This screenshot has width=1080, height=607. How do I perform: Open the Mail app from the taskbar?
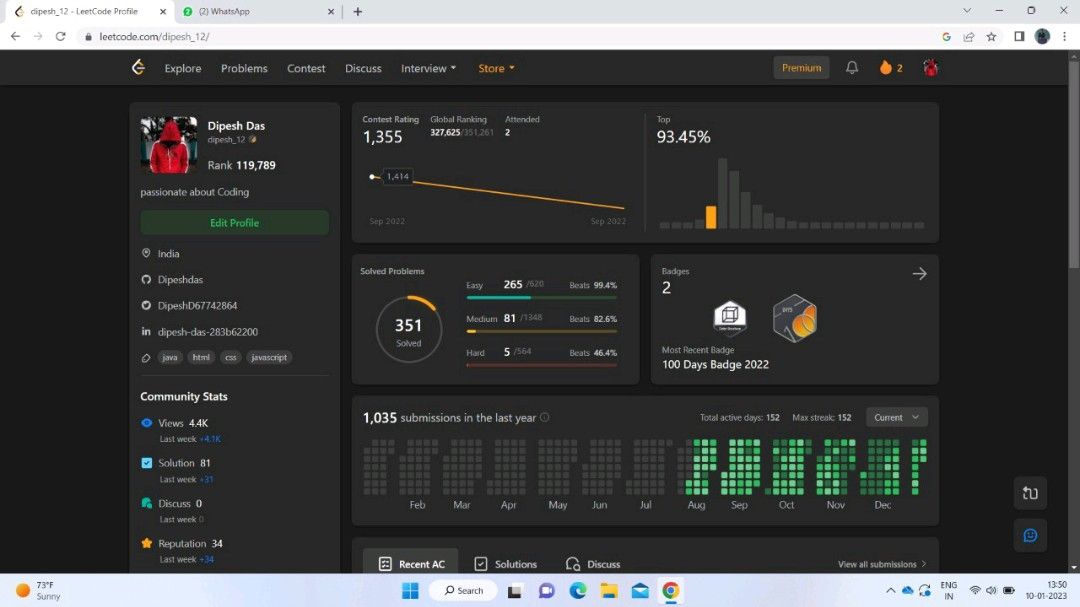pyautogui.click(x=640, y=590)
